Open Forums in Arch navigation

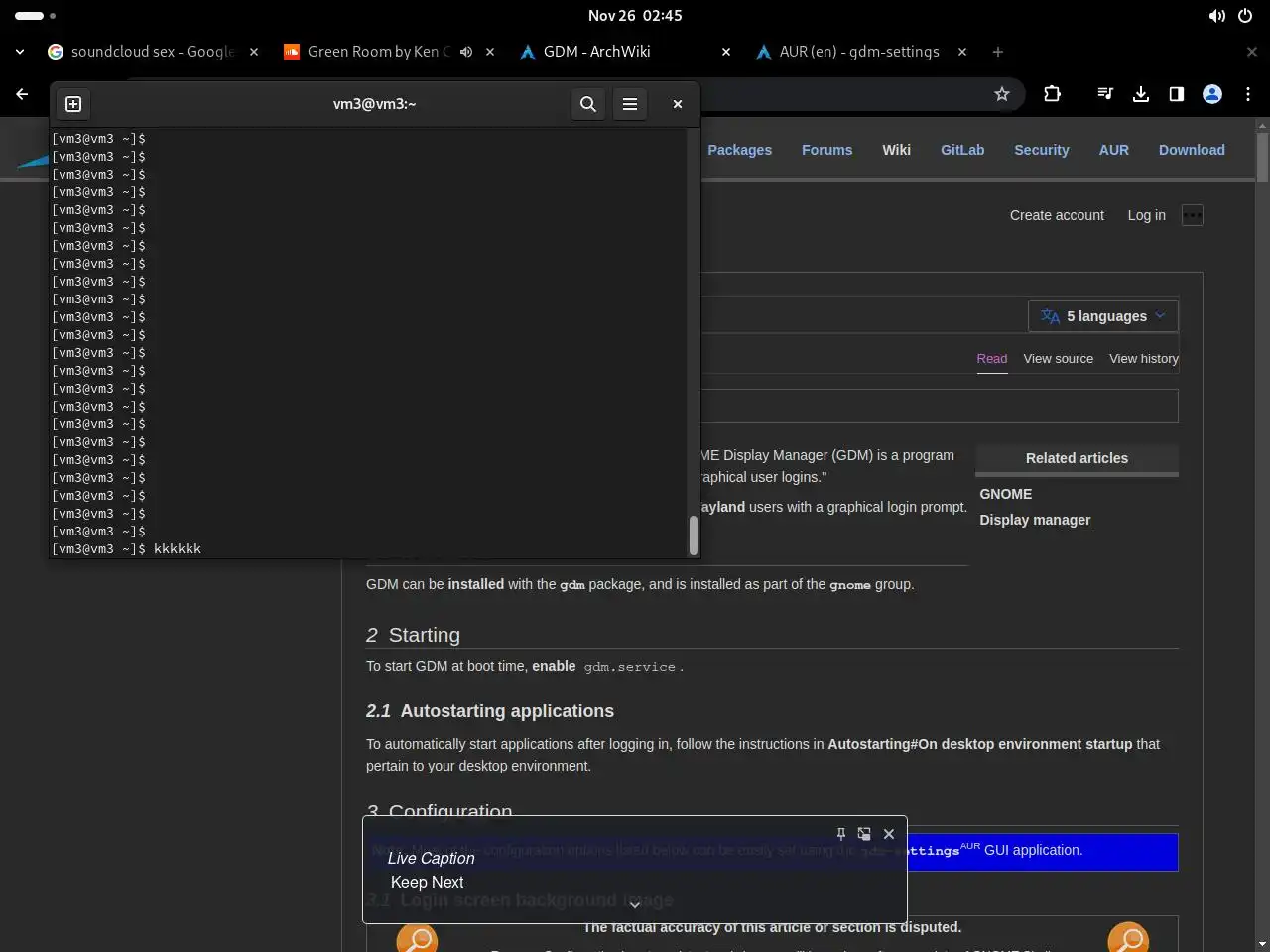(x=827, y=150)
